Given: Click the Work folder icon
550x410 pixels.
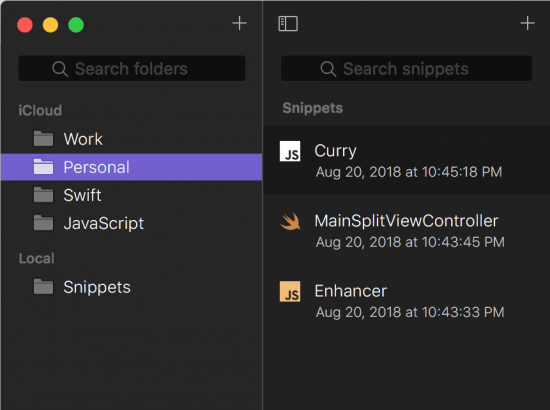Looking at the screenshot, I should pyautogui.click(x=43, y=139).
